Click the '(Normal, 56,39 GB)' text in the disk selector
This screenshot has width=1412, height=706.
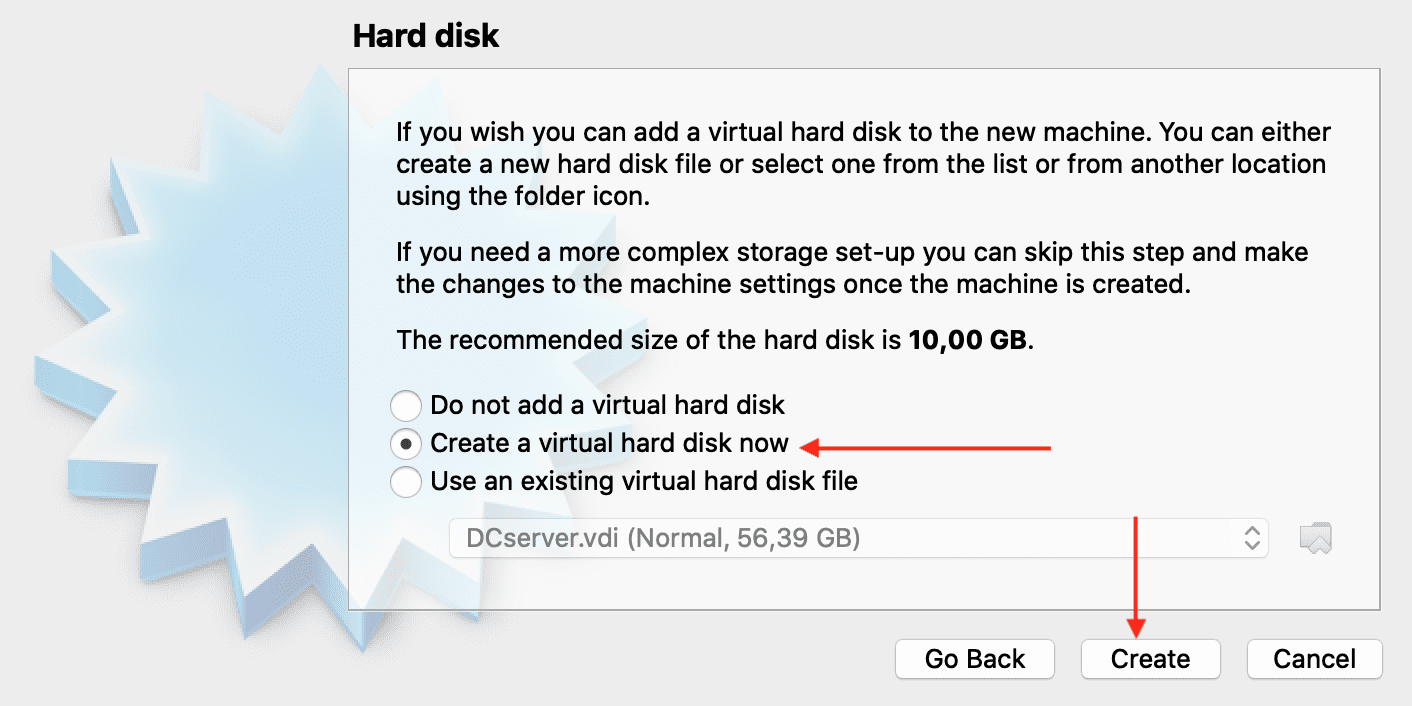[745, 539]
